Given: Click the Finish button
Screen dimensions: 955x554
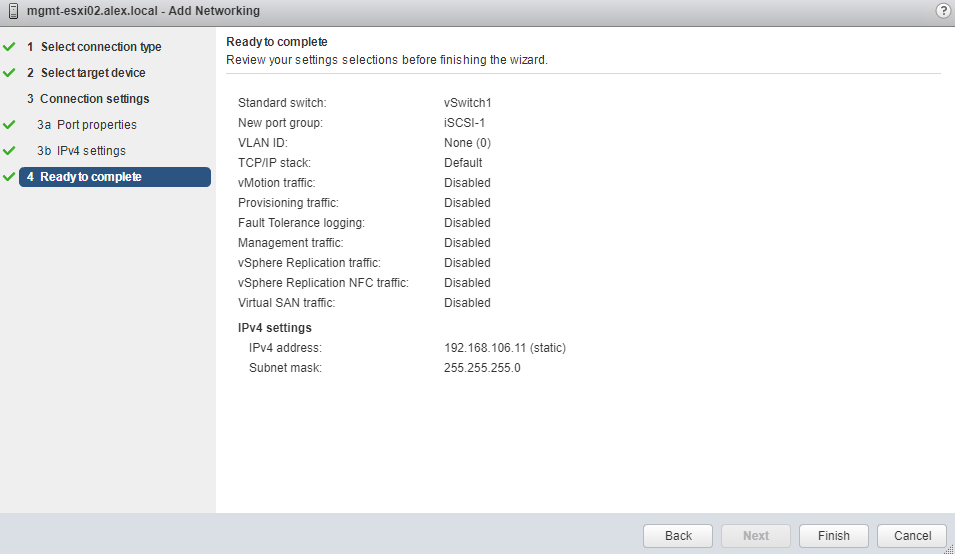Looking at the screenshot, I should point(833,536).
